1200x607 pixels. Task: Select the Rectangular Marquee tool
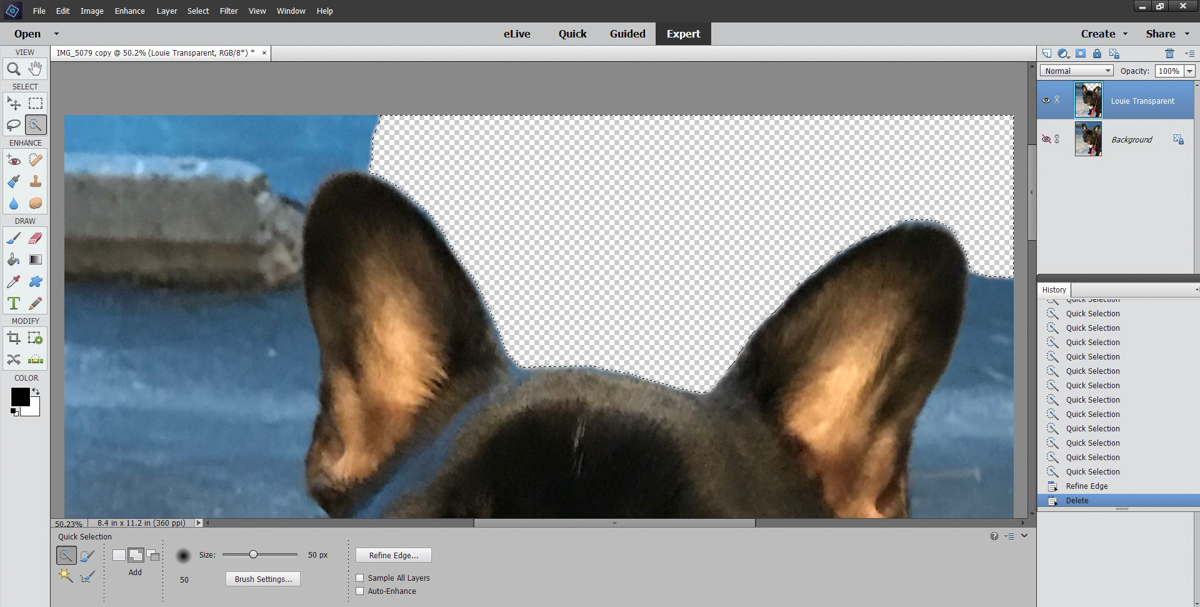[x=36, y=103]
